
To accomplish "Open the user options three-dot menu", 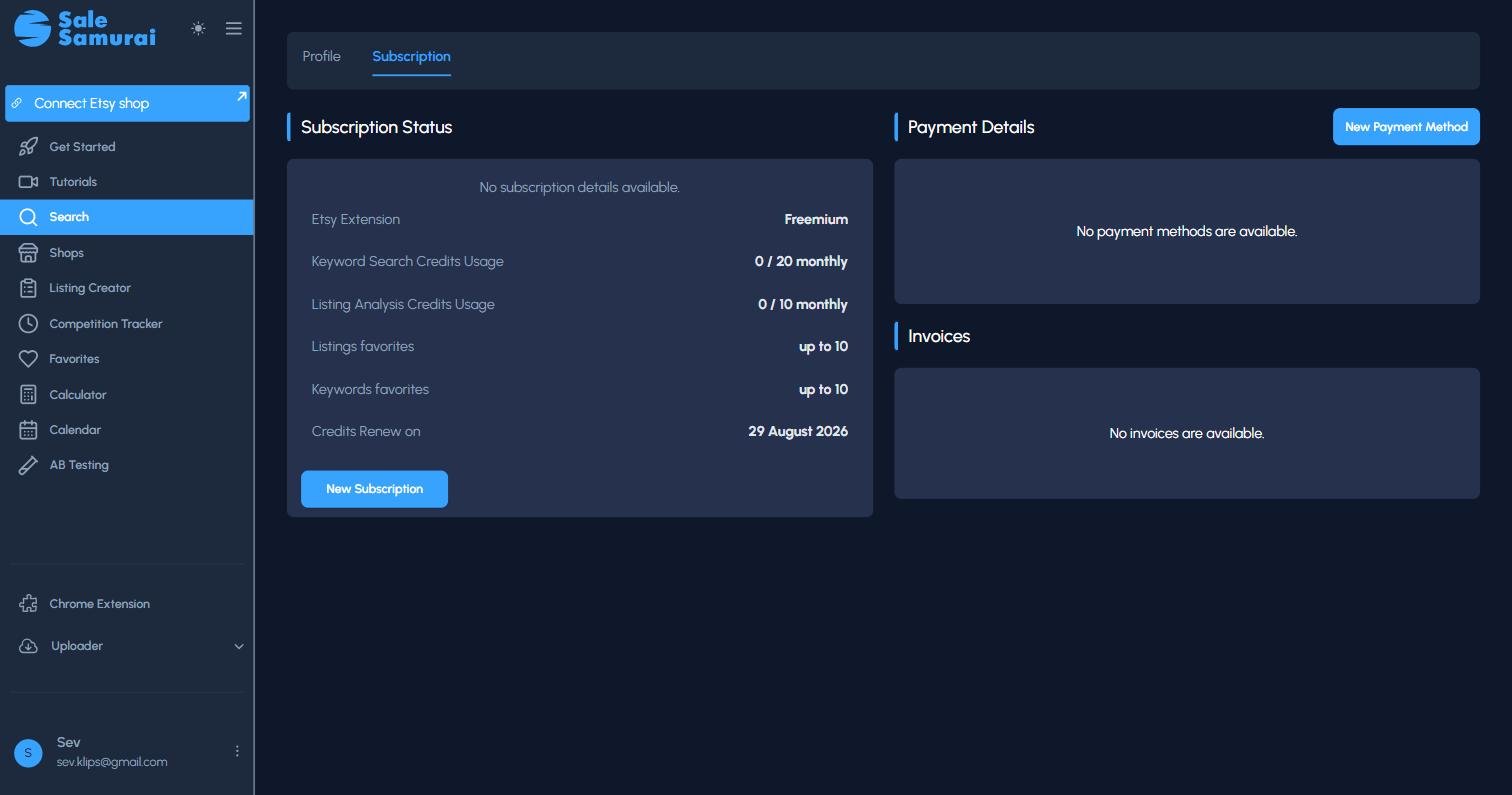I will pos(237,751).
